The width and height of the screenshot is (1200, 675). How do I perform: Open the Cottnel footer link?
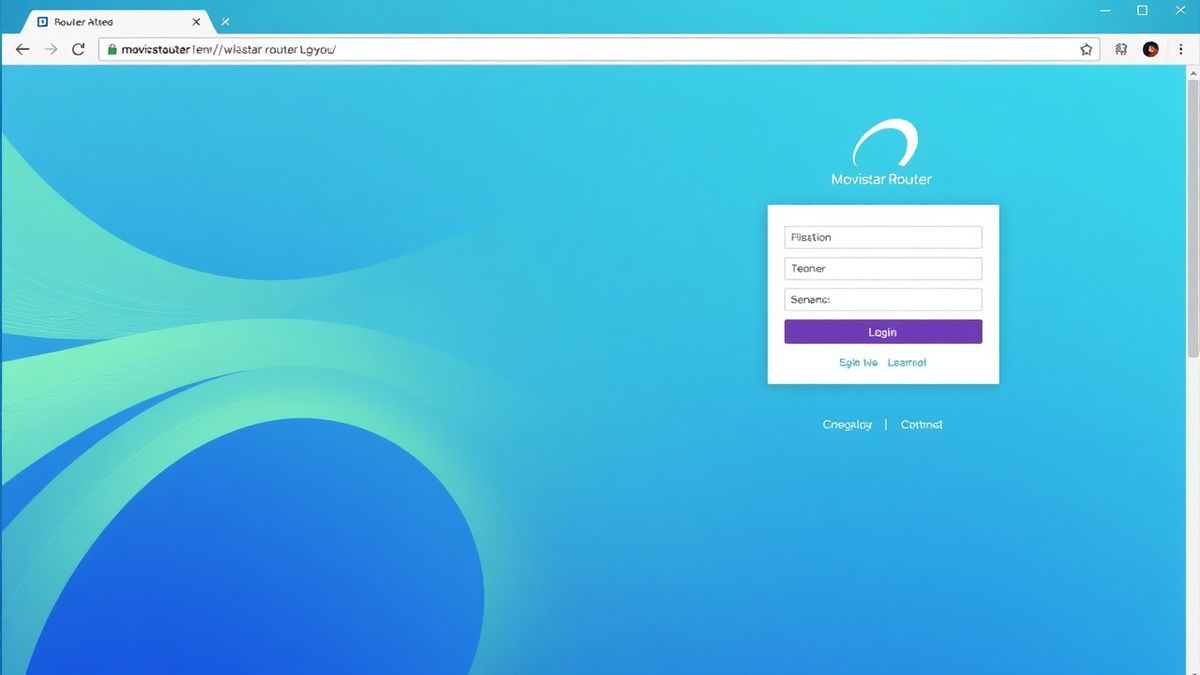point(921,425)
